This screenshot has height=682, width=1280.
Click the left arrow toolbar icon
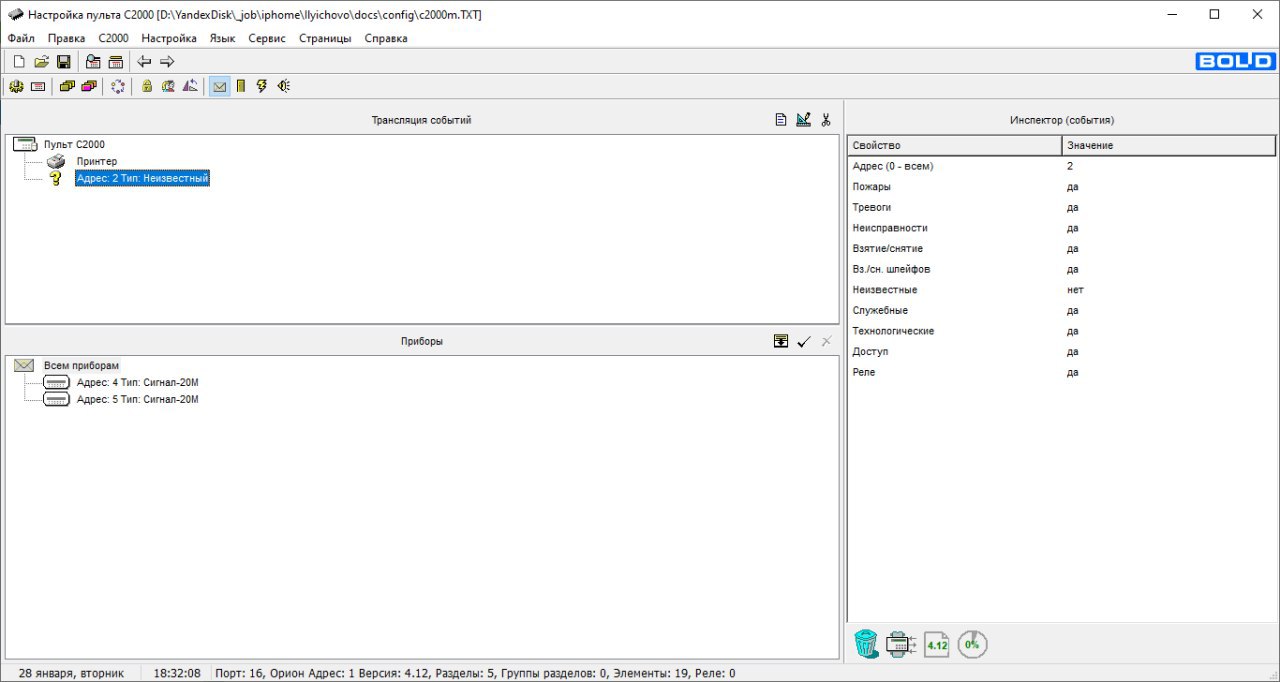click(145, 62)
